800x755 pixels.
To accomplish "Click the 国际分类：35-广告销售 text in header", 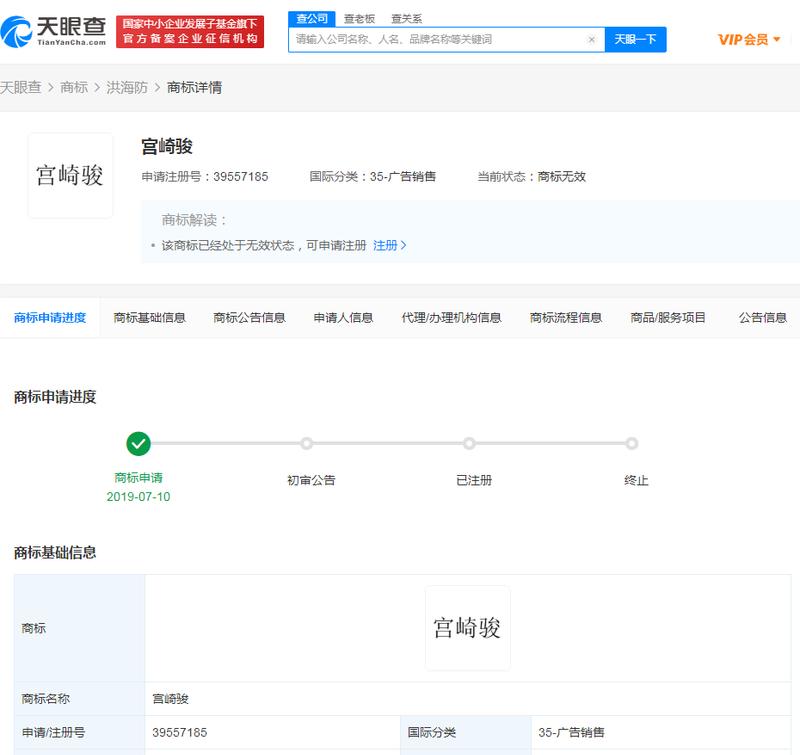I will tap(372, 177).
